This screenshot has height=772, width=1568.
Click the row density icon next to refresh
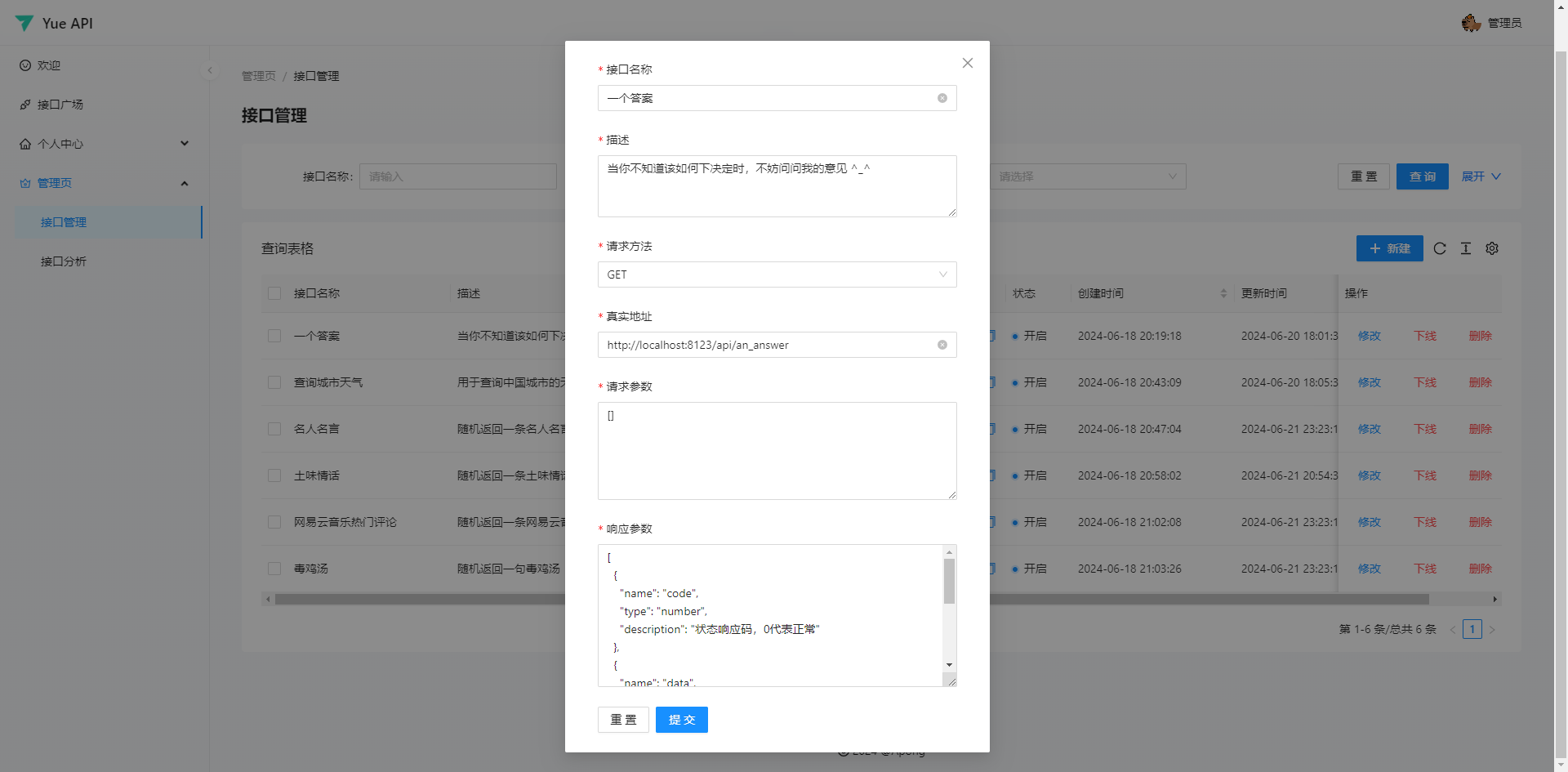[x=1466, y=248]
